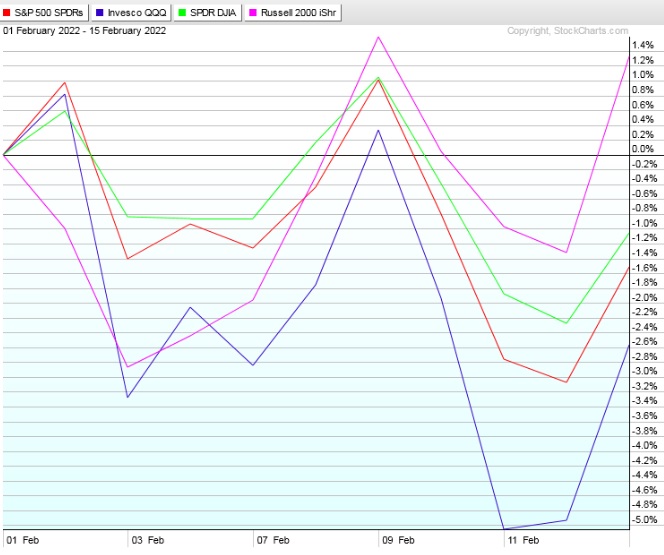Click the S&P 500 peak near 02 Feb

tap(65, 83)
